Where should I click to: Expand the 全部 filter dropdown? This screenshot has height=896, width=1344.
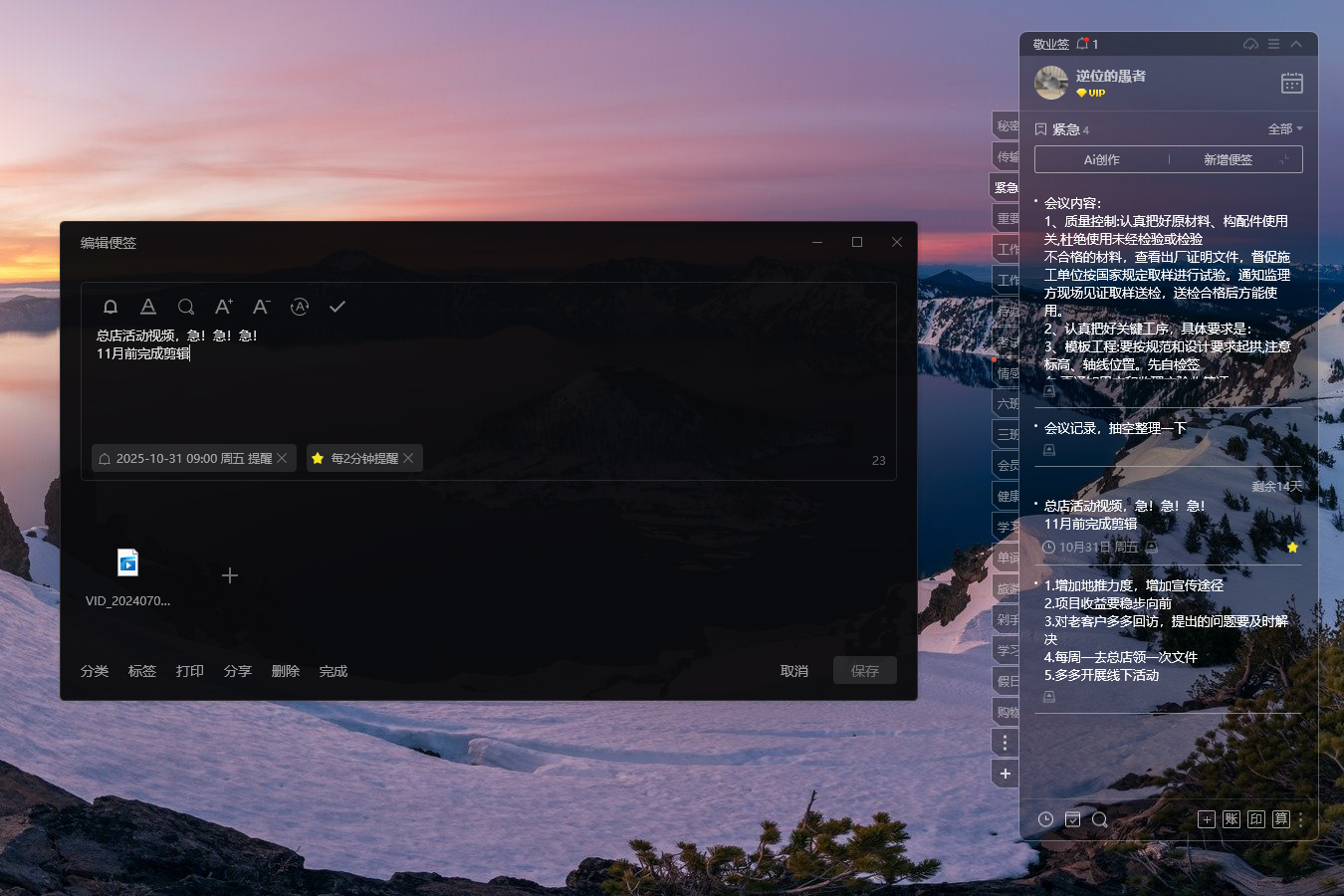point(1284,129)
